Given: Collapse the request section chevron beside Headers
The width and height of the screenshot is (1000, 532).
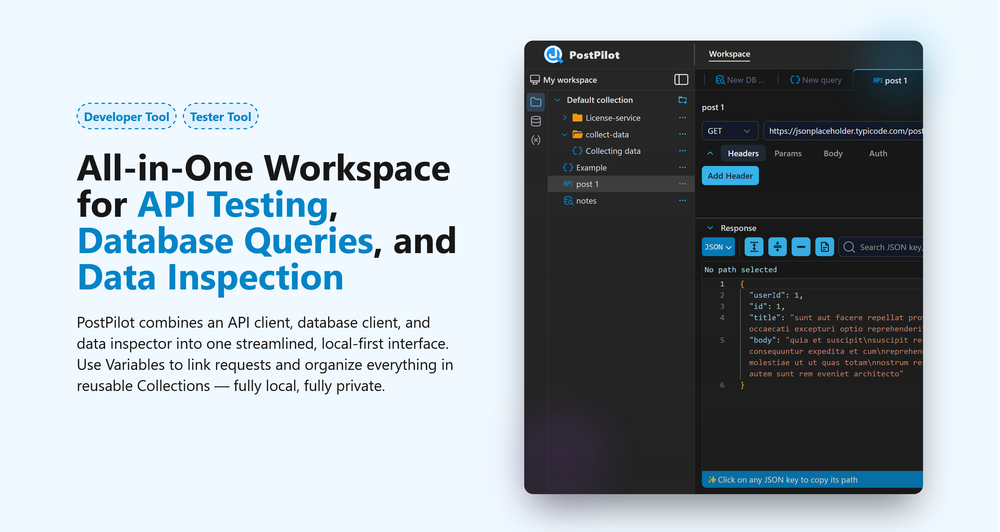Looking at the screenshot, I should pyautogui.click(x=710, y=154).
